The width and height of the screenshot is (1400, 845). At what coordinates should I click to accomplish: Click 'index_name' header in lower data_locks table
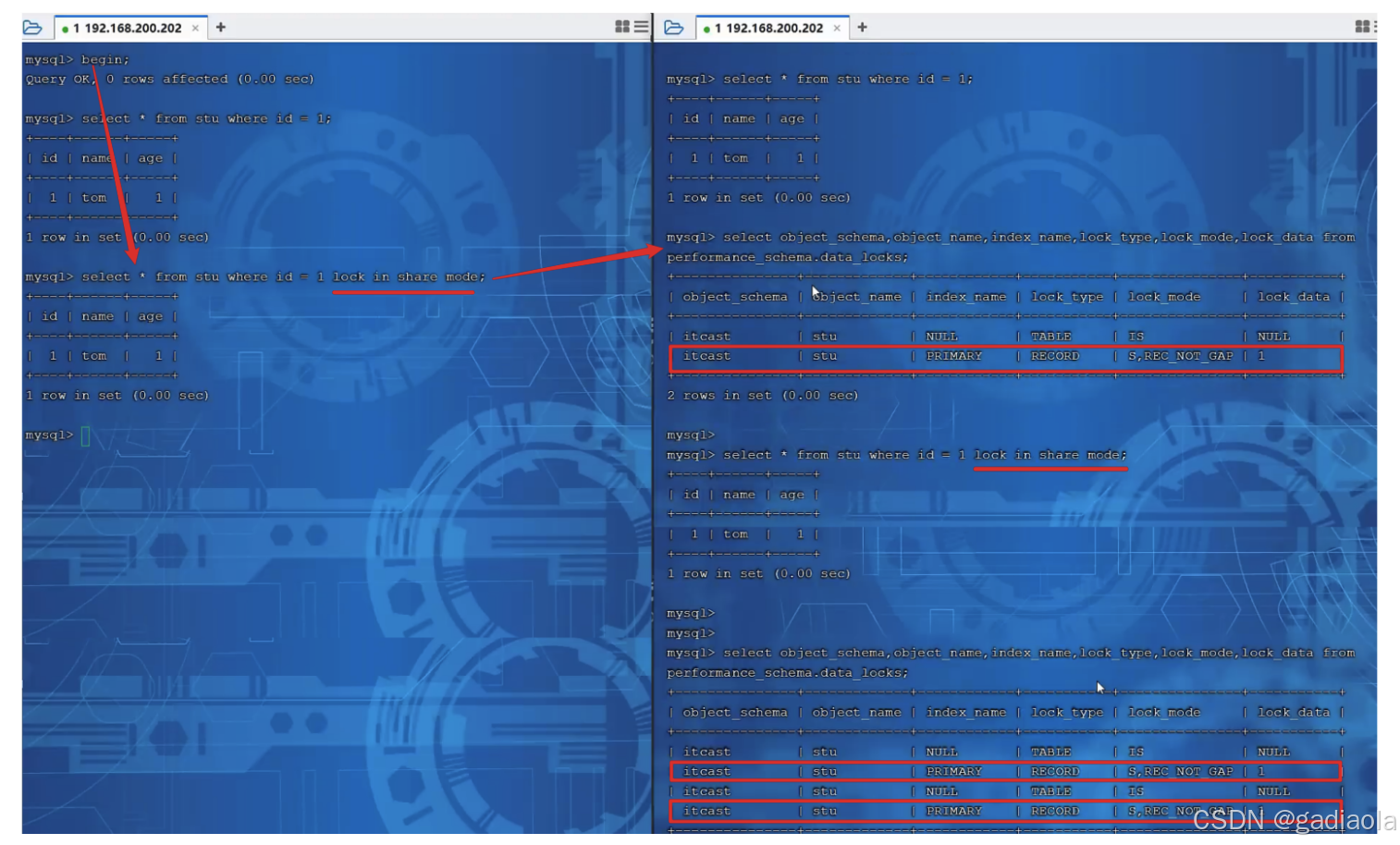coord(966,713)
